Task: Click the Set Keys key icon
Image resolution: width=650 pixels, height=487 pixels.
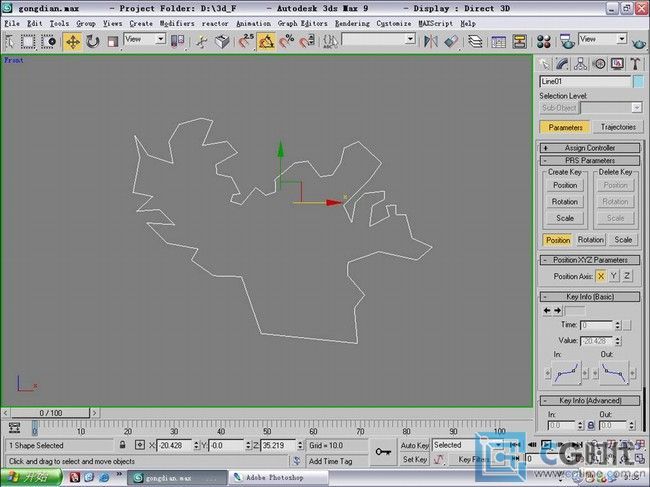Action: click(383, 452)
